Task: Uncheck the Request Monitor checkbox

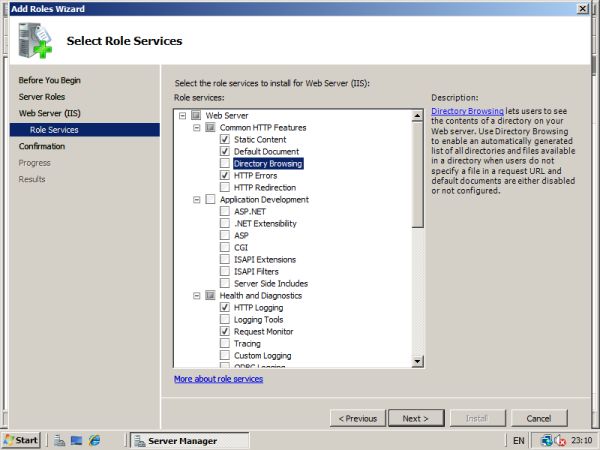Action: click(x=225, y=331)
